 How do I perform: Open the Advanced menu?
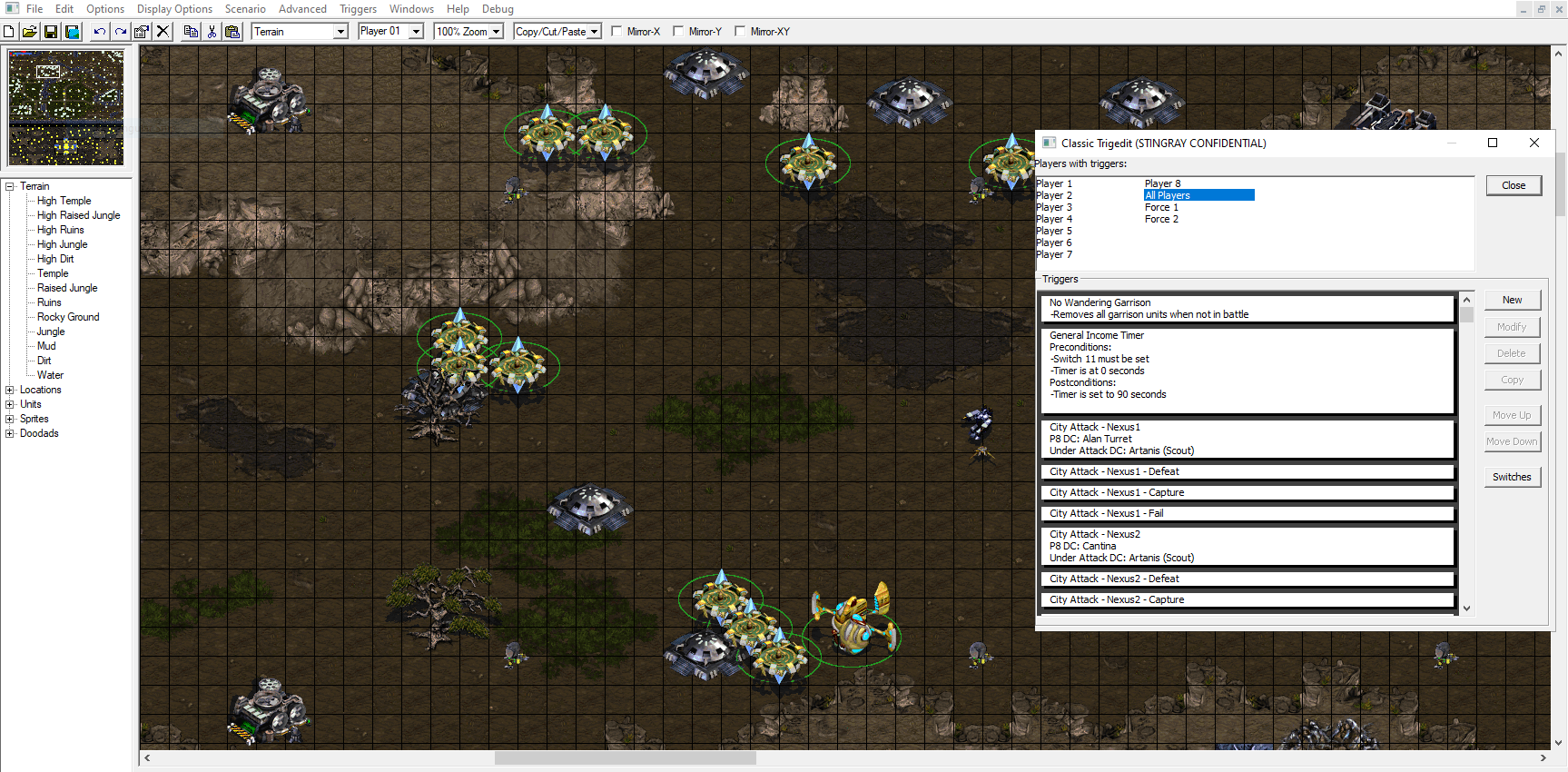302,9
